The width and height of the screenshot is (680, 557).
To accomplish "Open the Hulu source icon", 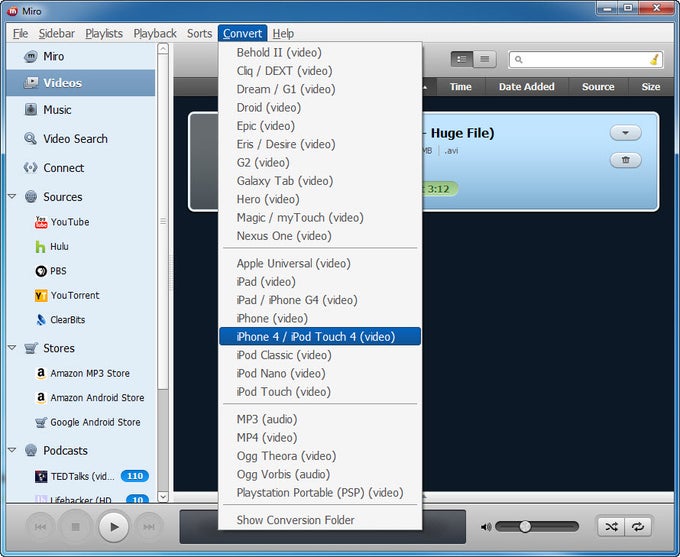I will click(x=40, y=246).
